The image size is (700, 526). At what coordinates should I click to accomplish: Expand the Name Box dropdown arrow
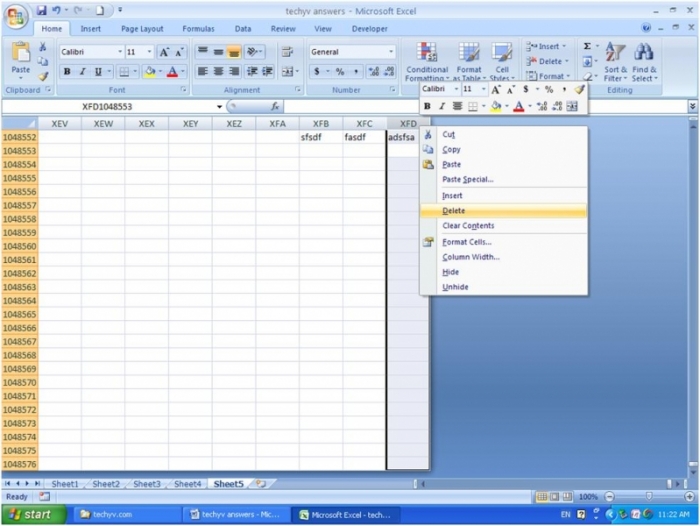pyautogui.click(x=220, y=106)
